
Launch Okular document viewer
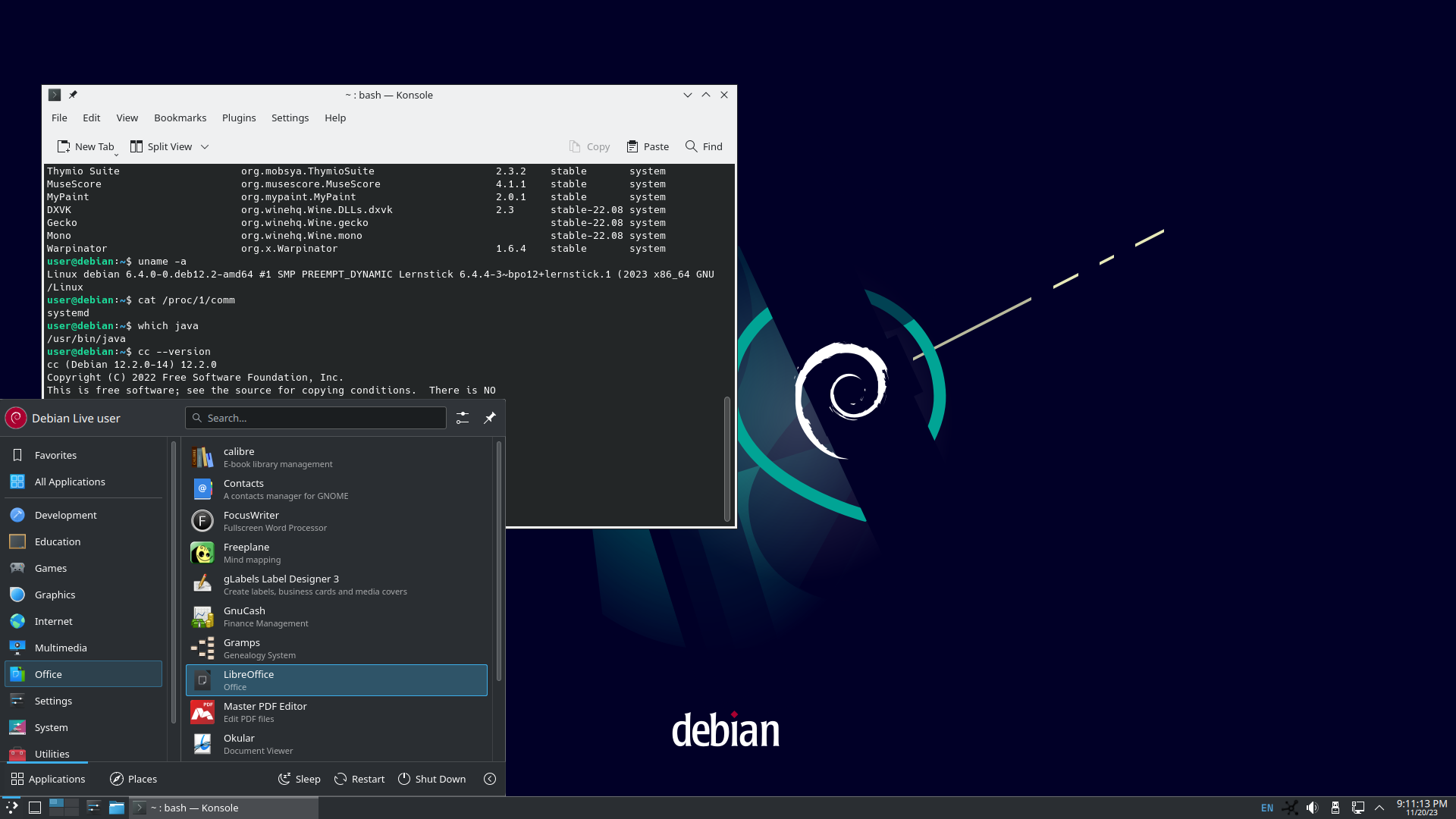337,744
